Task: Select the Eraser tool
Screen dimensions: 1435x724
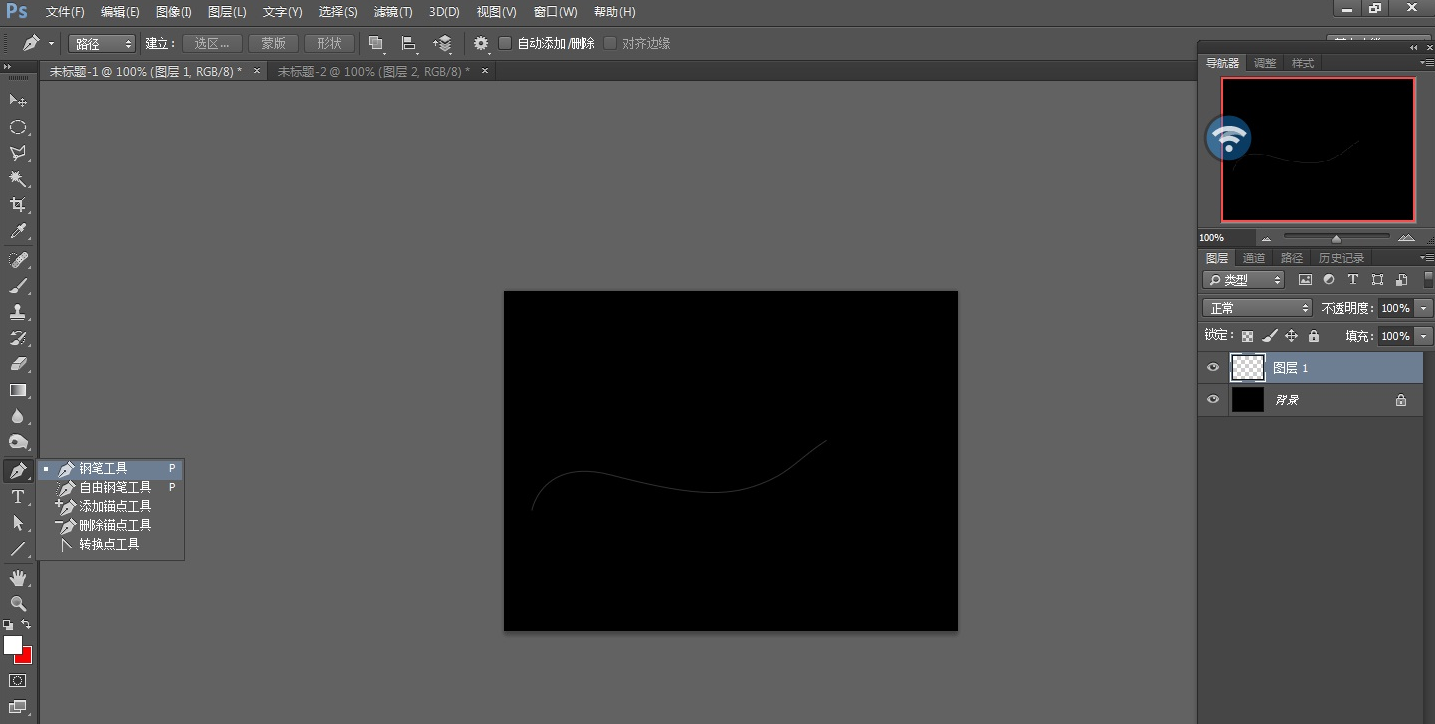Action: pos(18,364)
